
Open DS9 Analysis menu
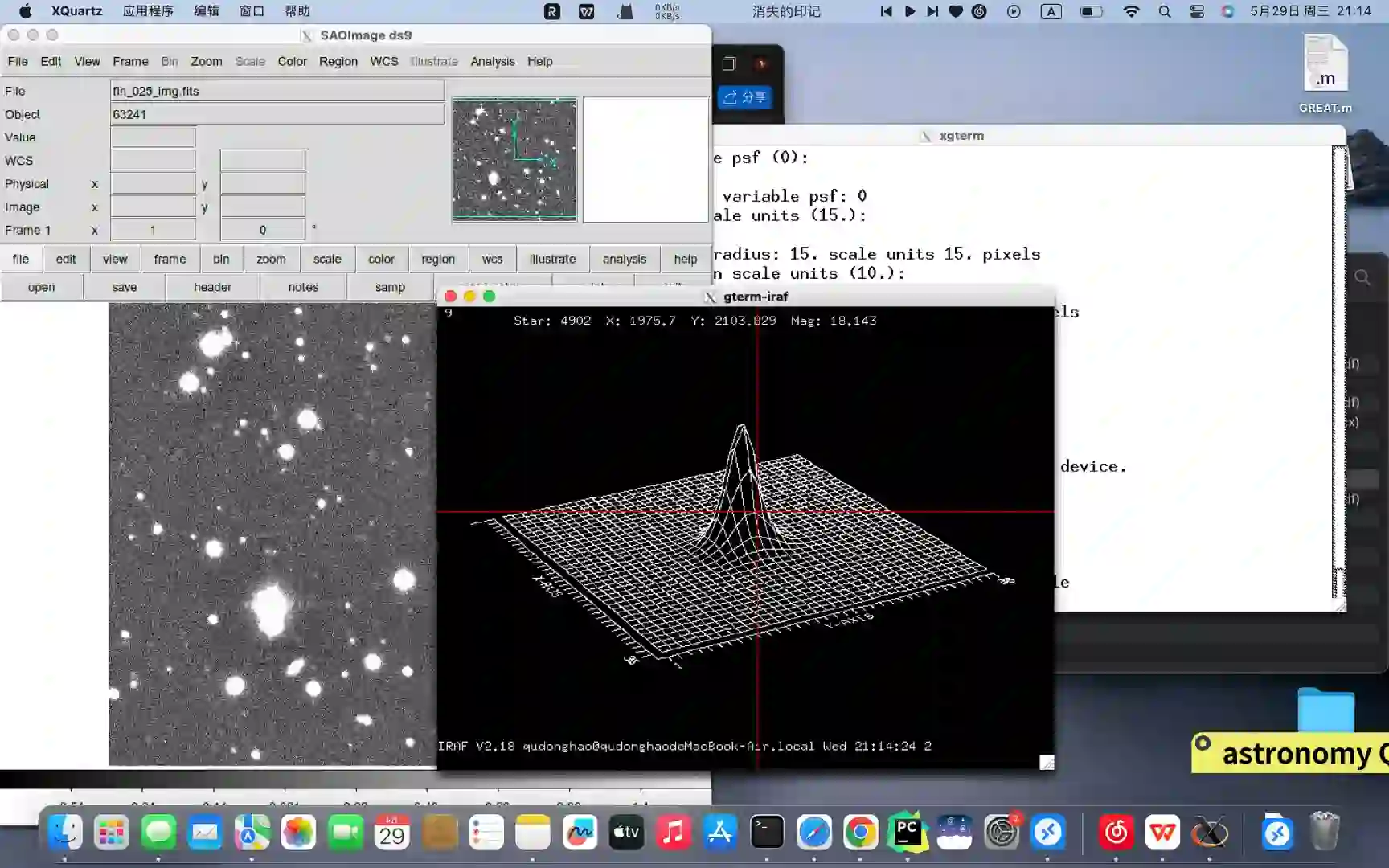pyautogui.click(x=492, y=61)
